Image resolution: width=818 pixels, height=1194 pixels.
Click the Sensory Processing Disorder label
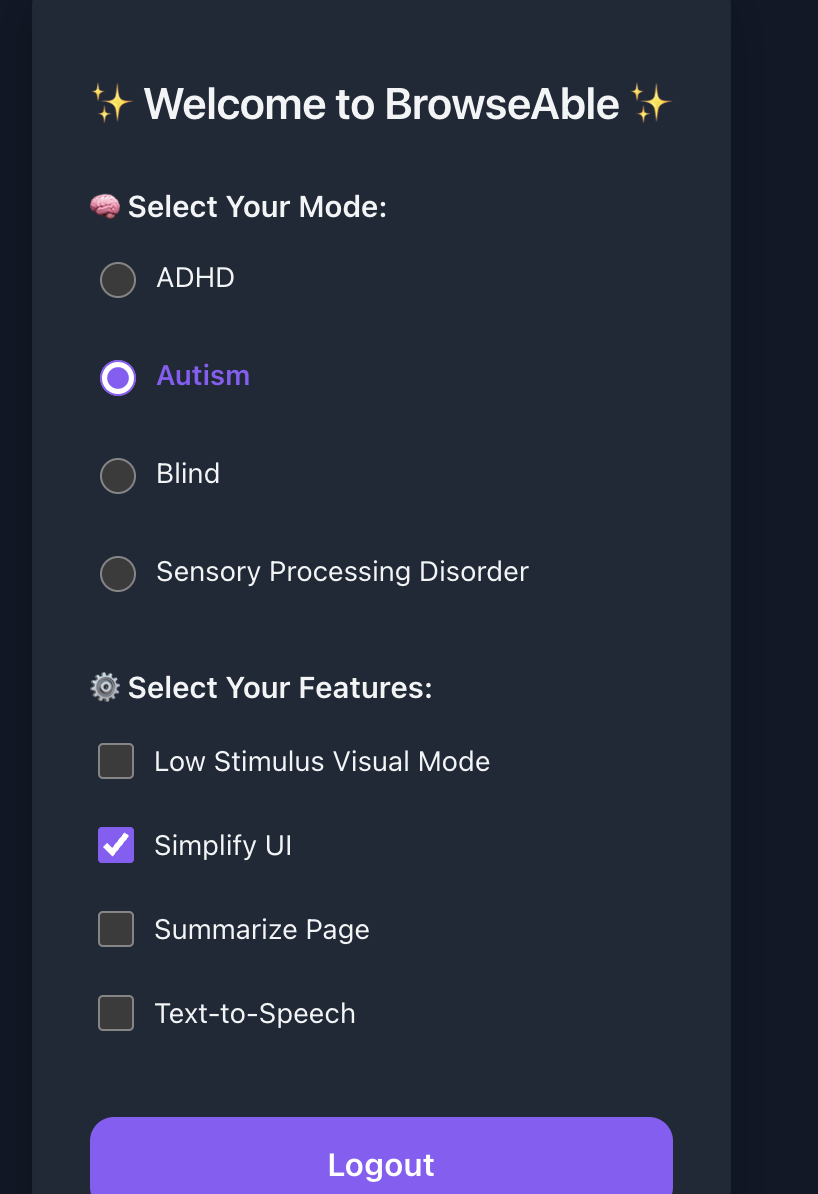[x=342, y=572]
